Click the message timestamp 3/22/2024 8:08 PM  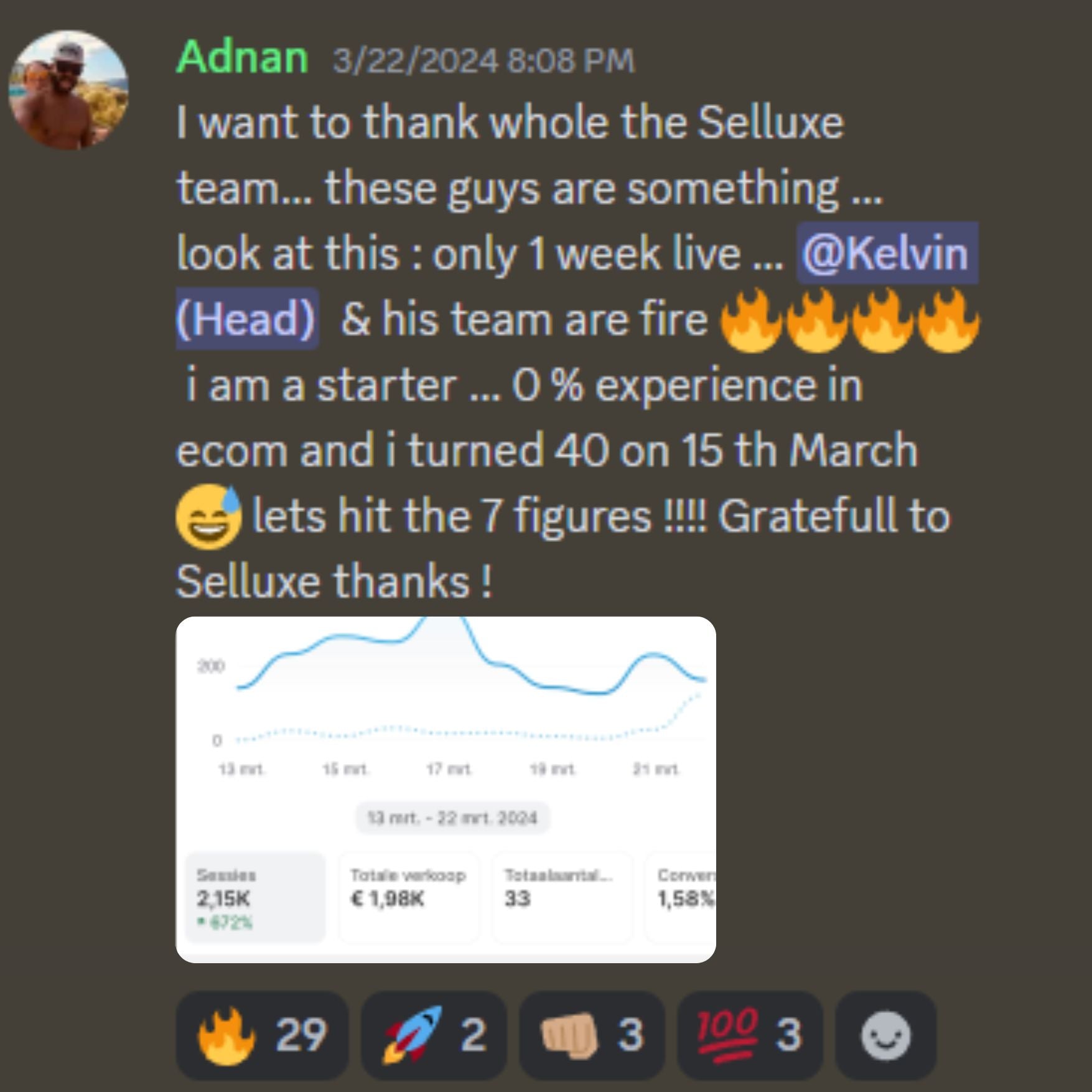point(483,61)
